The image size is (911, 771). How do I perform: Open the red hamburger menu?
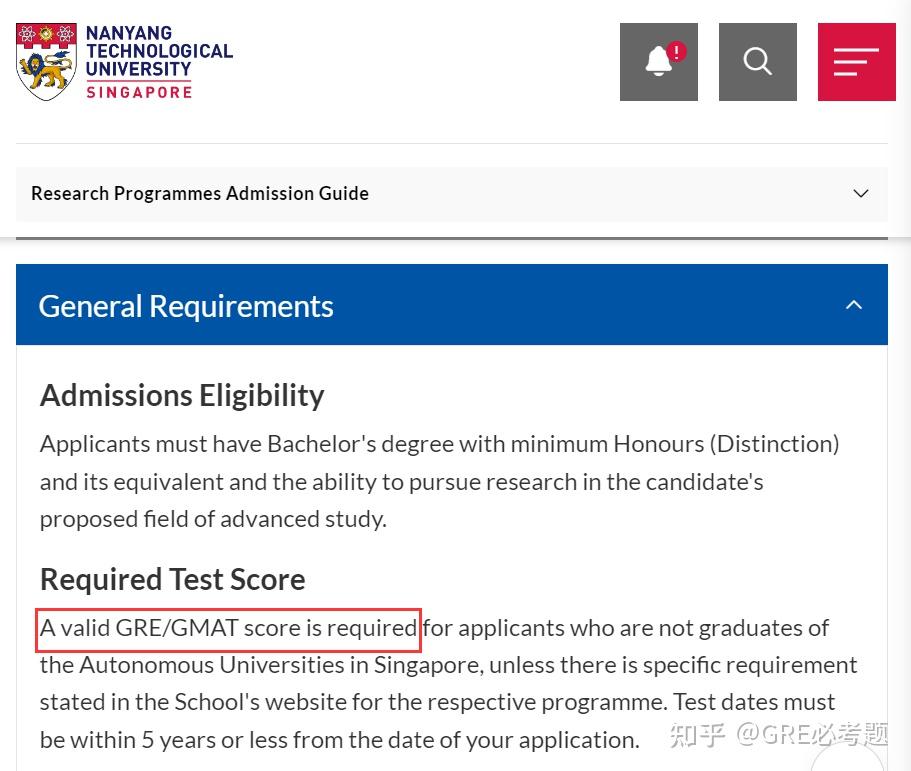tap(856, 62)
